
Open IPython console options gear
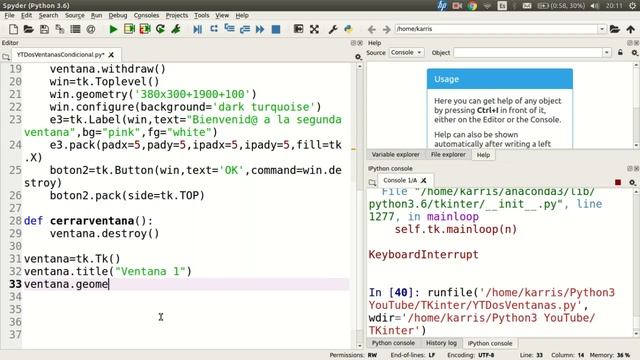(633, 182)
